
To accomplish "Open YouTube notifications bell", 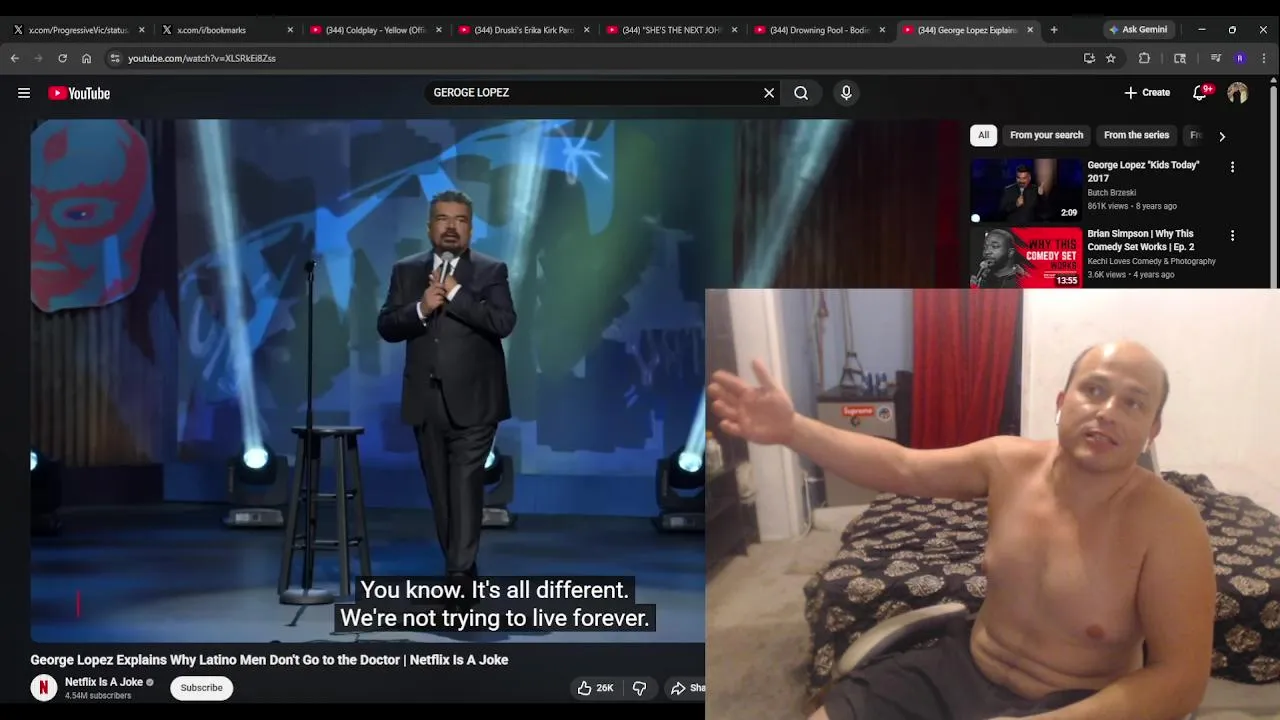I will [x=1200, y=93].
